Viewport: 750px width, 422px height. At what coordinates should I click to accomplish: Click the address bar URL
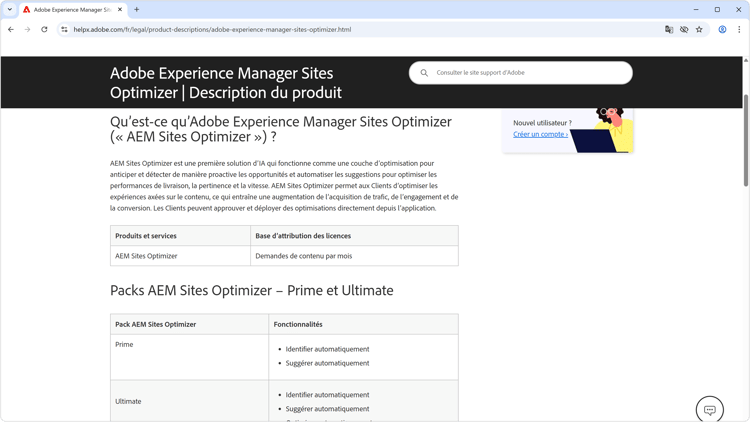tap(212, 29)
